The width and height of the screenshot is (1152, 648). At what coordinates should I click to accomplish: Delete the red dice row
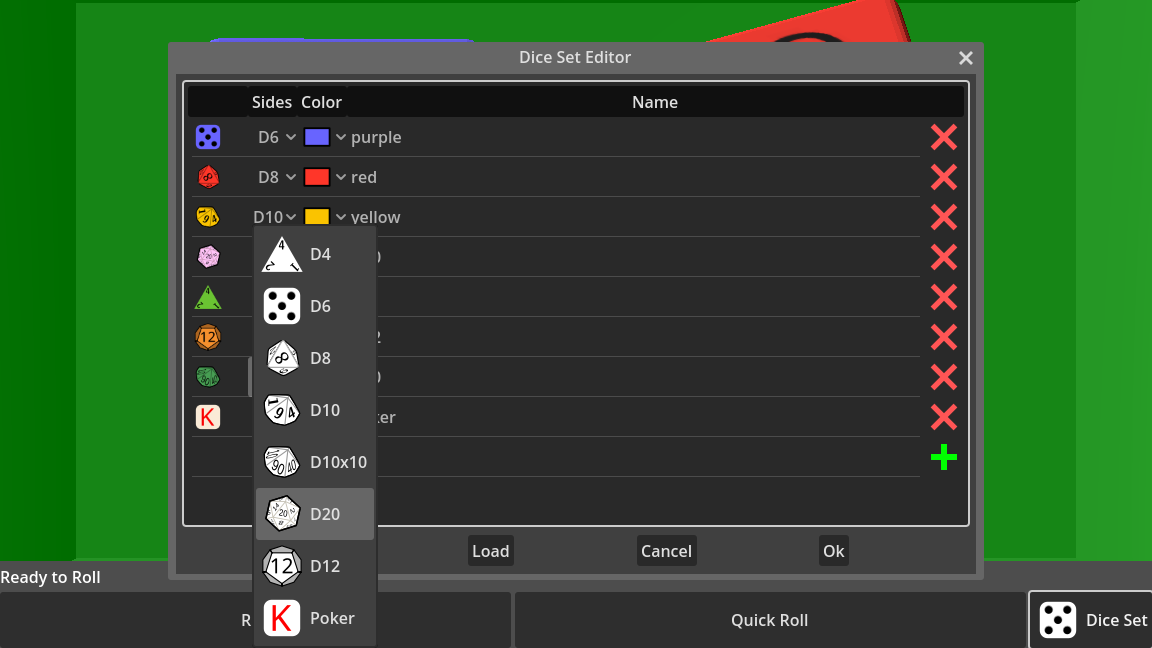point(943,177)
